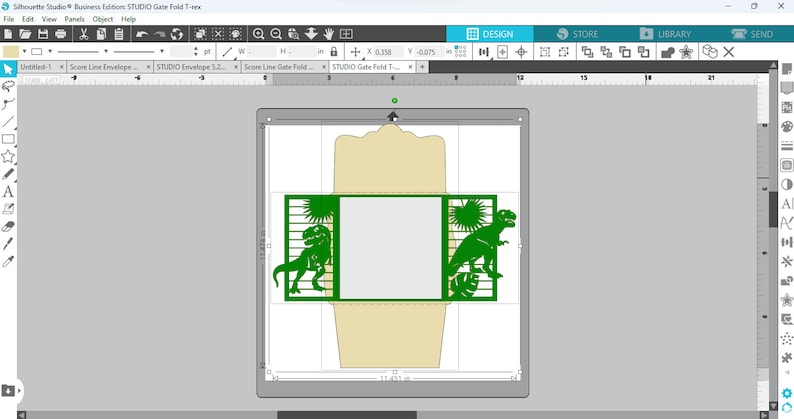The height and width of the screenshot is (419, 794).
Task: Delete the selected object with X icon
Action: (729, 52)
